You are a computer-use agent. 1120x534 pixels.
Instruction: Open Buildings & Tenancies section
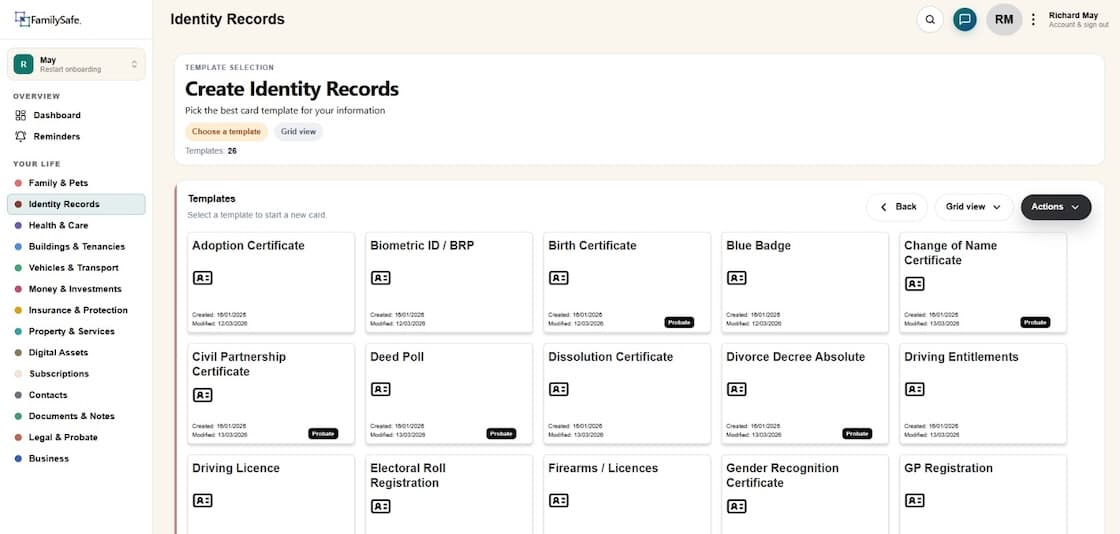76,247
